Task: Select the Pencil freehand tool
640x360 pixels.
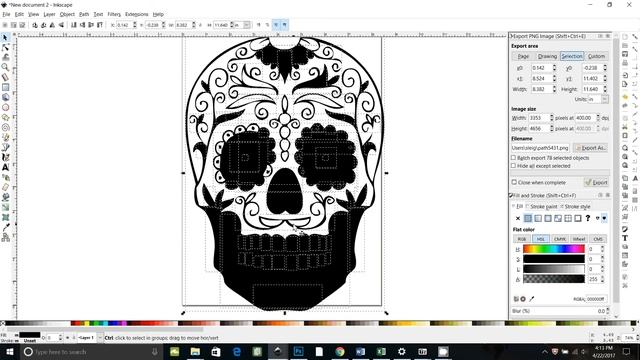Action: [5, 138]
